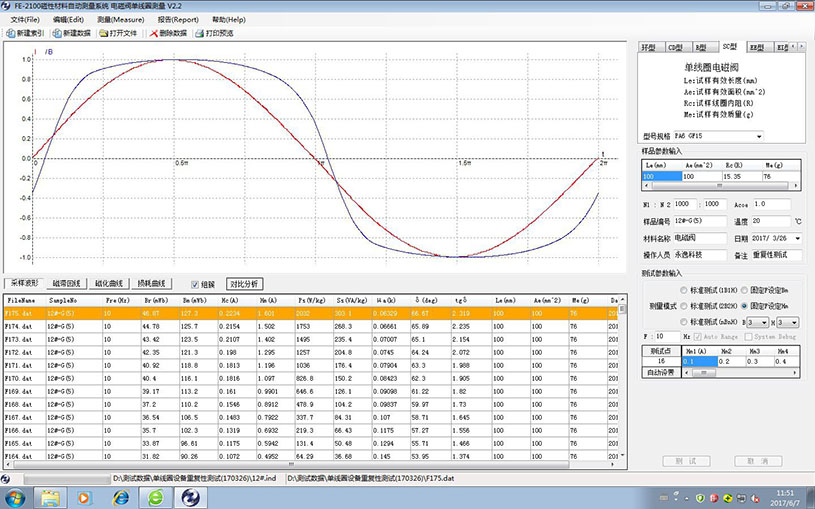The width and height of the screenshot is (815, 509).
Task: Click the data table vertical scrollbar
Action: coord(622,377)
